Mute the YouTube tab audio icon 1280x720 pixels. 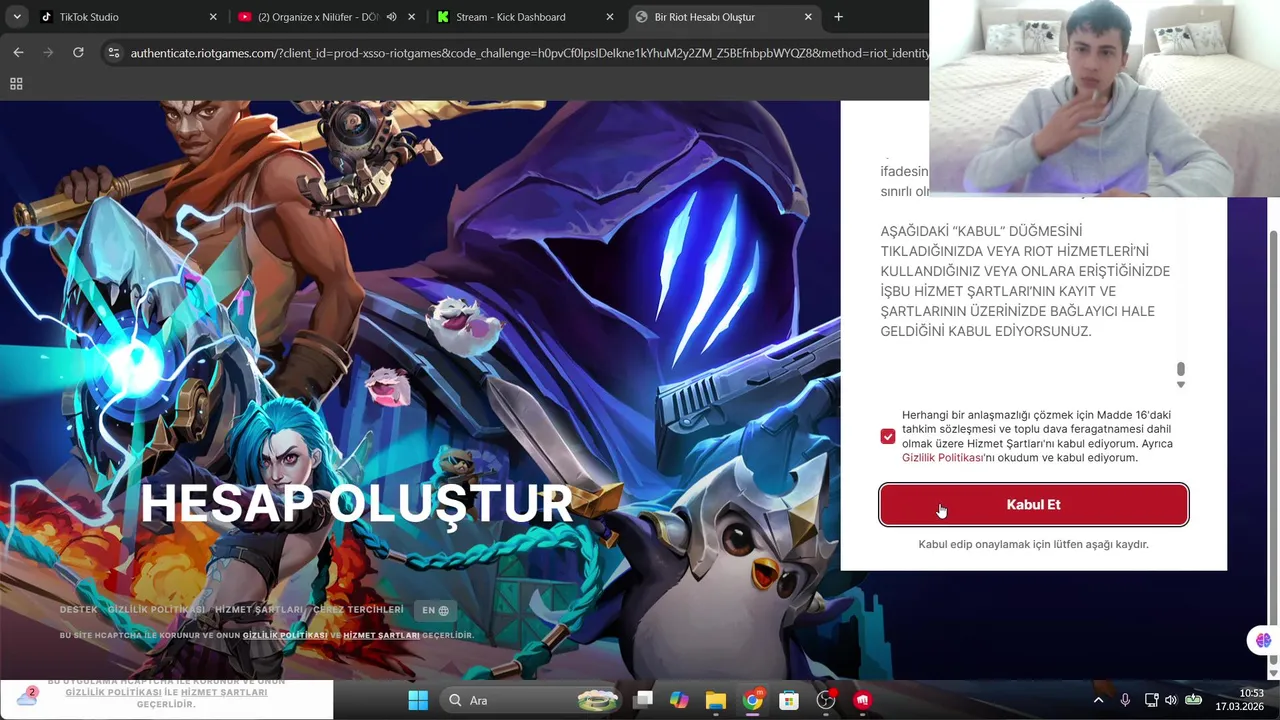click(391, 17)
